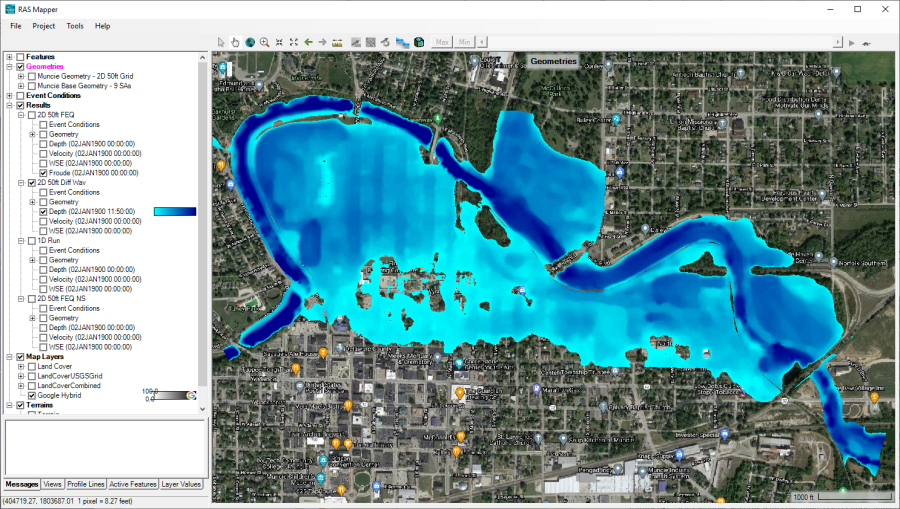Select the magnifier zoom-in tool
The image size is (900, 509).
pos(265,42)
